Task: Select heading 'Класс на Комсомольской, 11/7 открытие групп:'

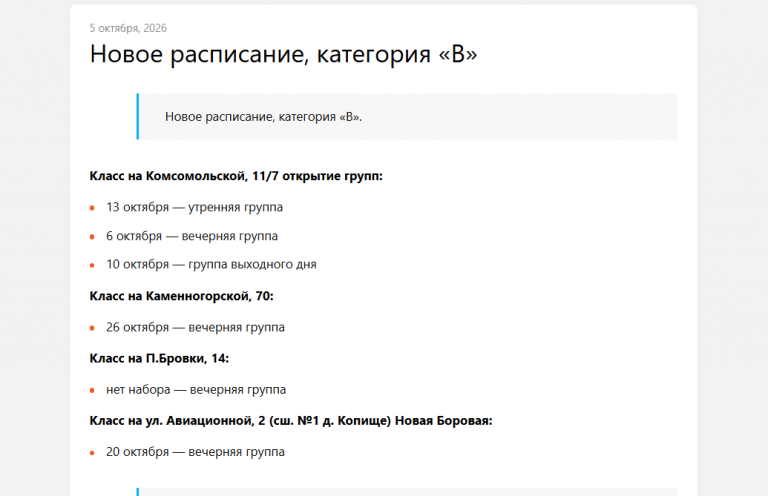Action: tap(236, 176)
